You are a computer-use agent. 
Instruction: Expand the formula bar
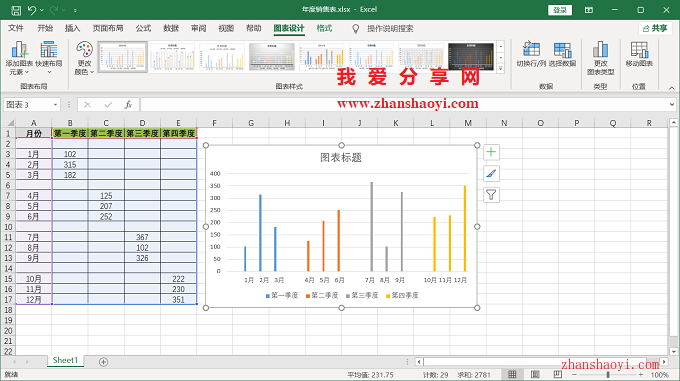coord(672,105)
